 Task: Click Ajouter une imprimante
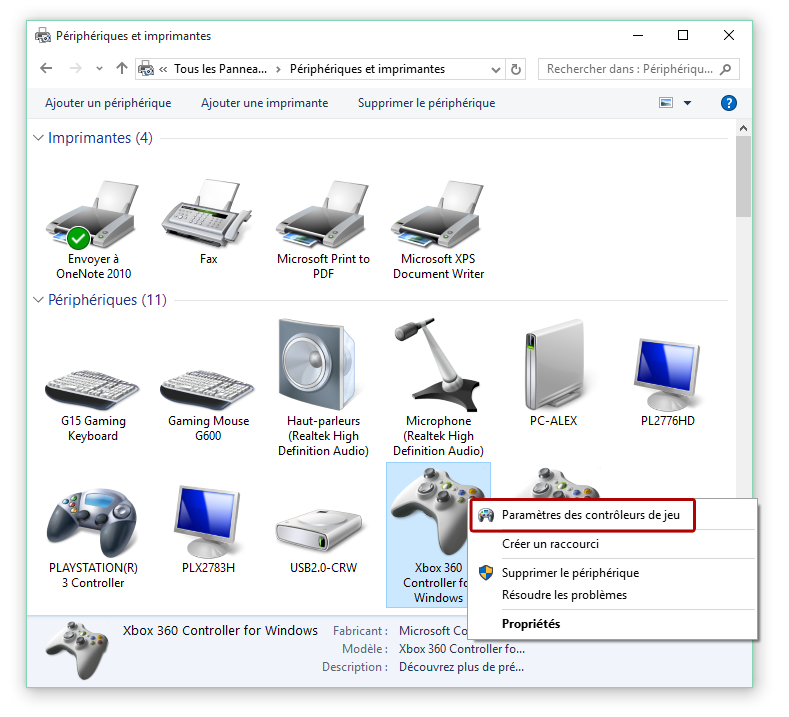click(x=264, y=103)
